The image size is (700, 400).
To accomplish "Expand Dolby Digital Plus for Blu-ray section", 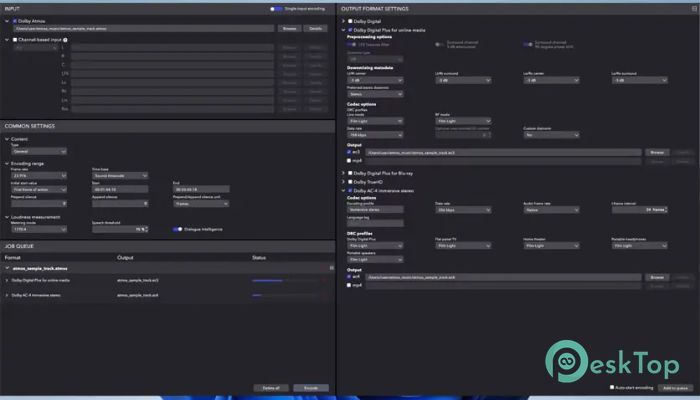I will click(x=343, y=173).
